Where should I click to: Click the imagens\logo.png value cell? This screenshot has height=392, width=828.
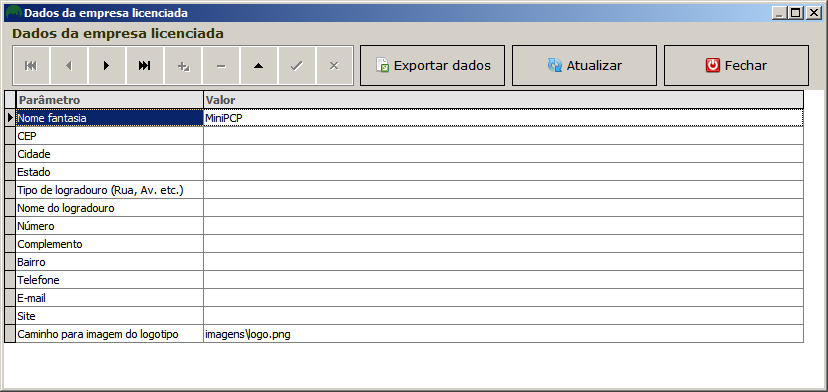[504, 334]
